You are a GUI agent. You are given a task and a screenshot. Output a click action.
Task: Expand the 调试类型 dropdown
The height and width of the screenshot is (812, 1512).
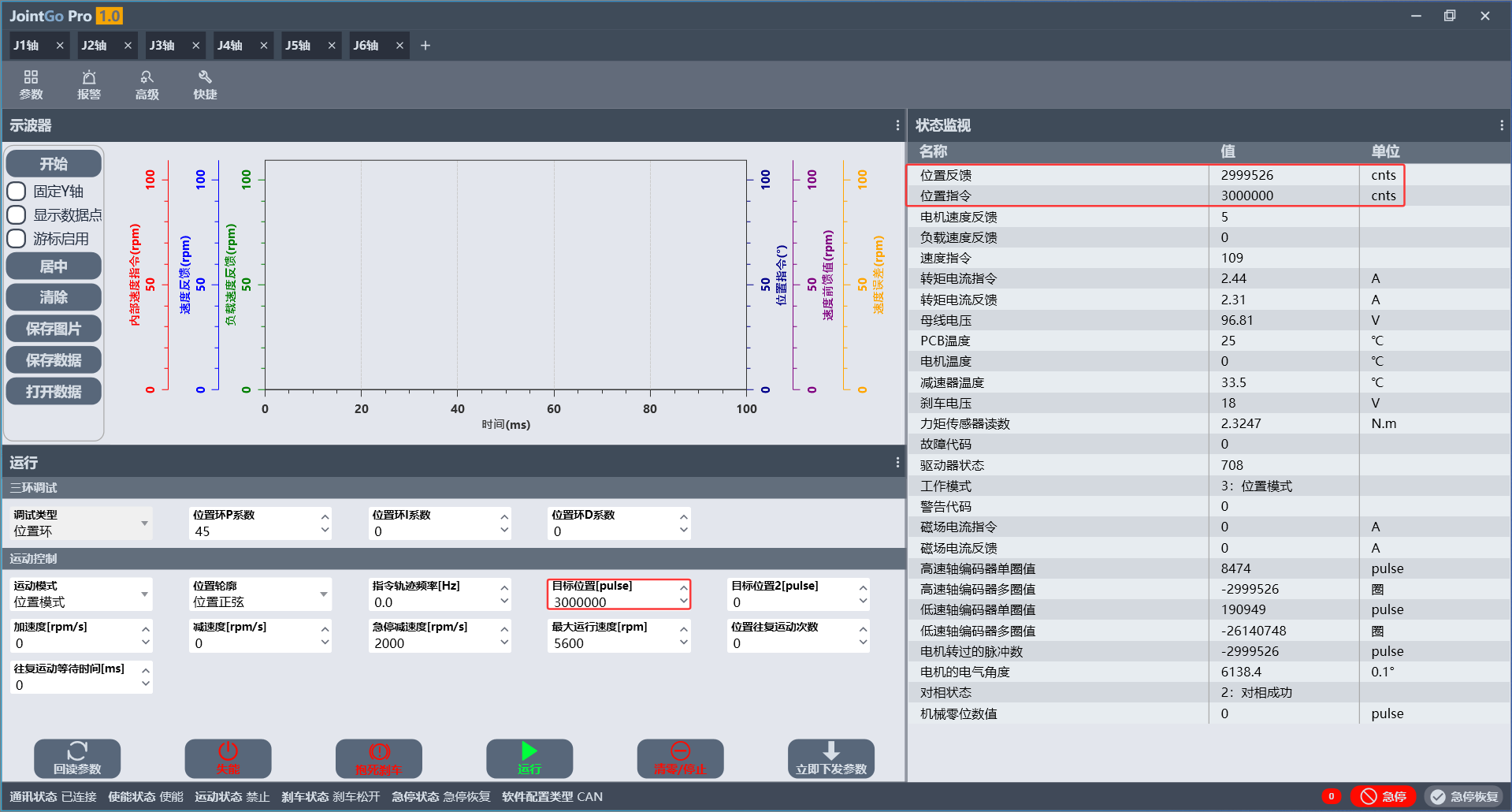click(144, 523)
